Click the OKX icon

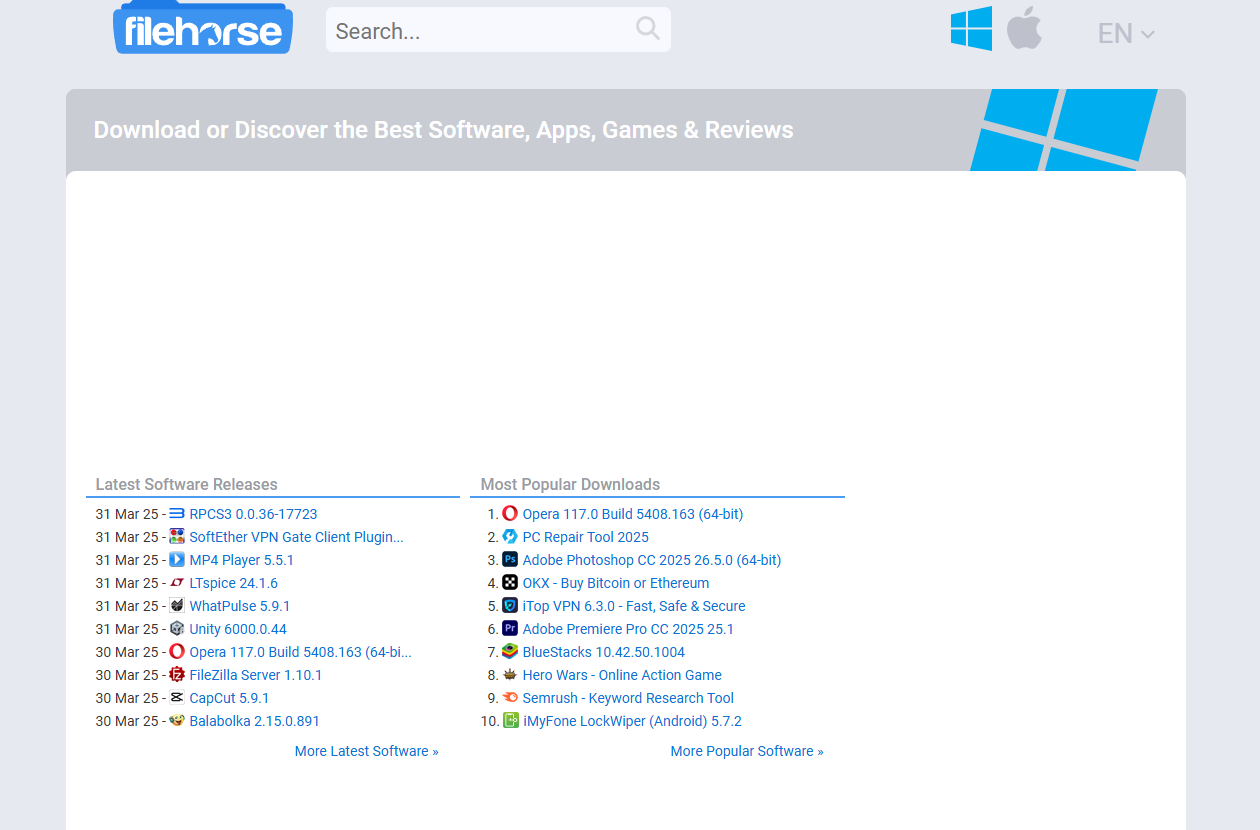coord(510,583)
